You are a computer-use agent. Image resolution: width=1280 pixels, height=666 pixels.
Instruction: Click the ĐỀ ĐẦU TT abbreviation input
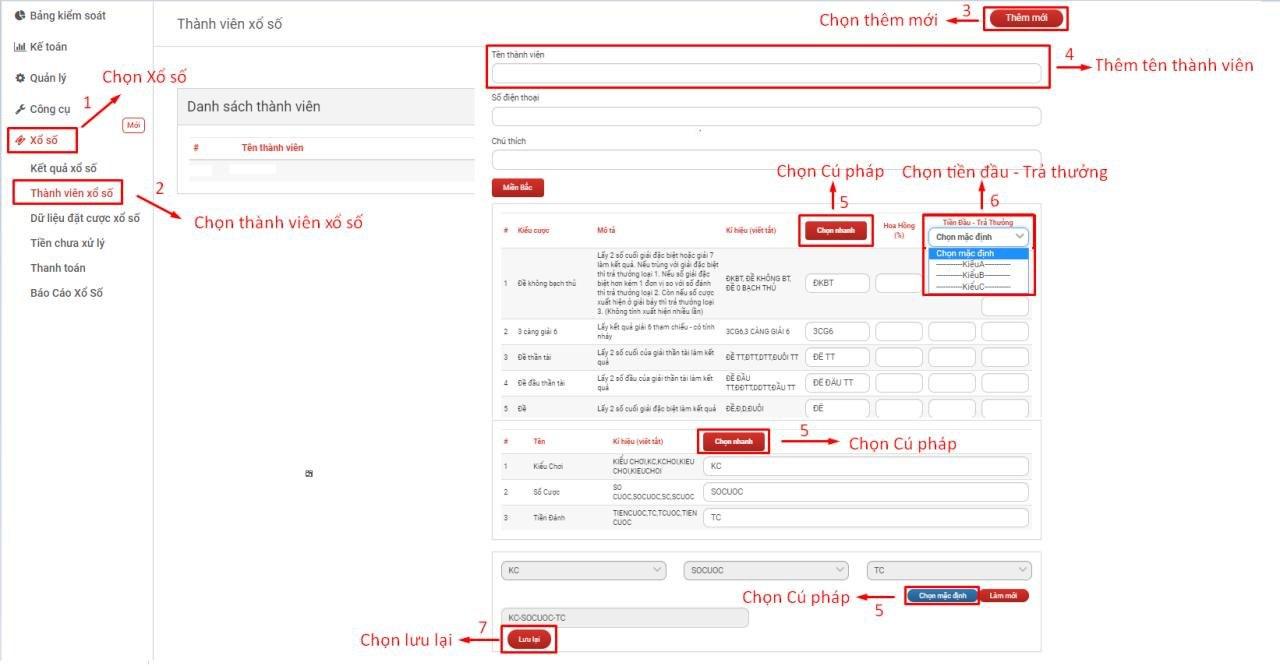tap(837, 382)
